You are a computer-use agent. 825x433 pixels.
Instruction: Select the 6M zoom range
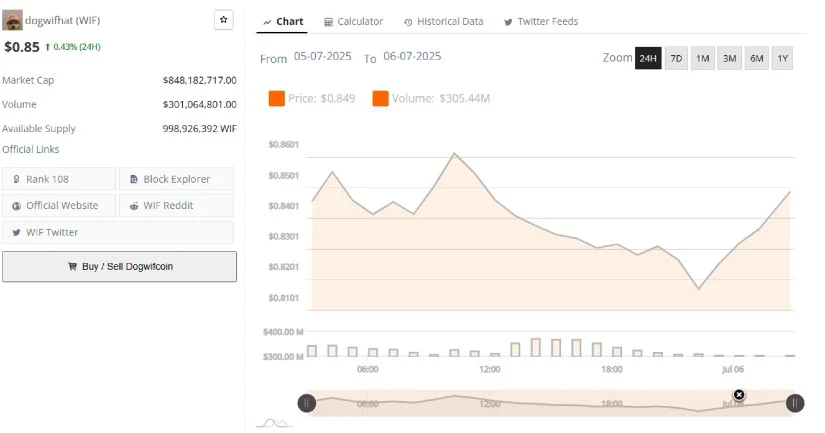[757, 58]
